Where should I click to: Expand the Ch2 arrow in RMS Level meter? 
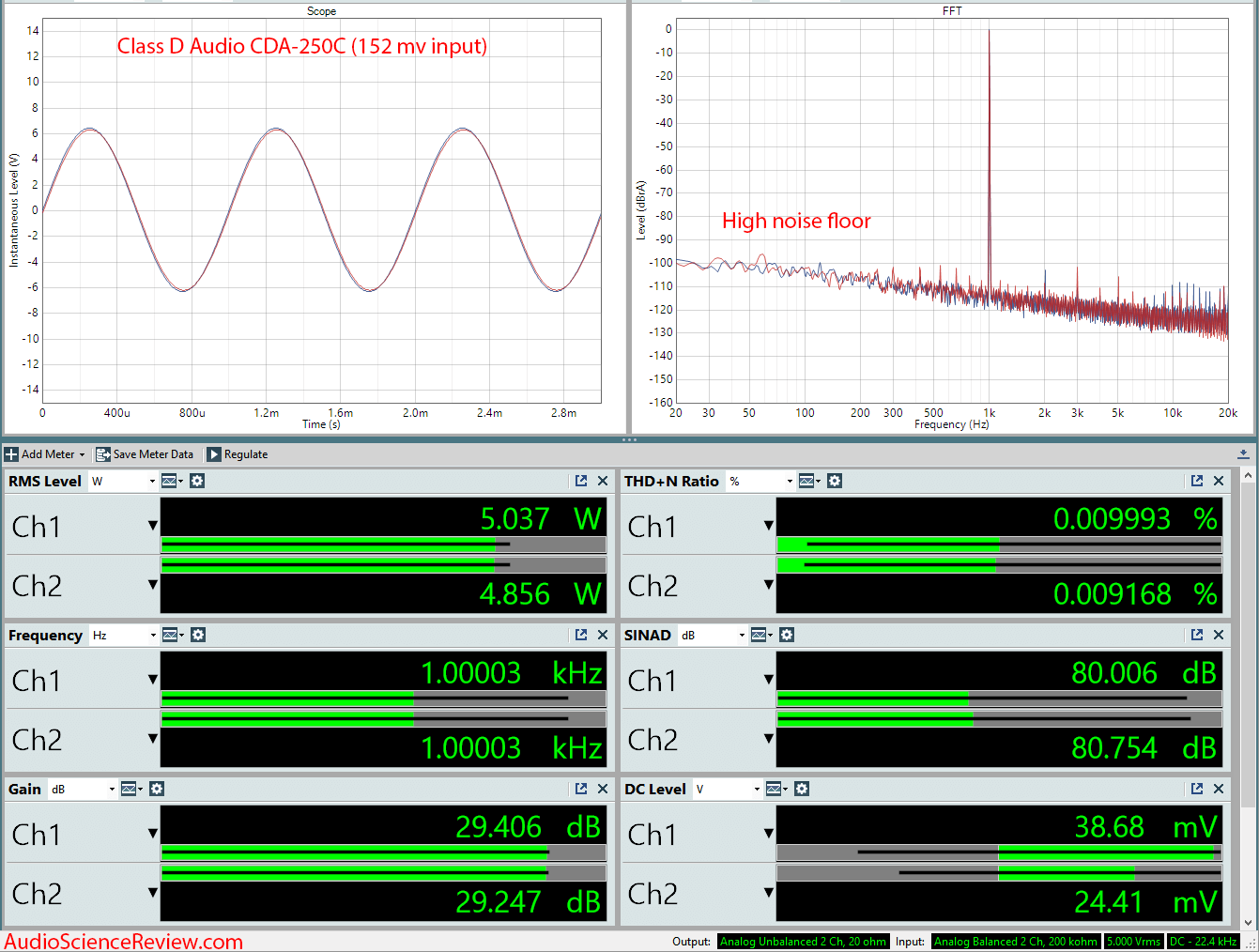click(x=152, y=585)
